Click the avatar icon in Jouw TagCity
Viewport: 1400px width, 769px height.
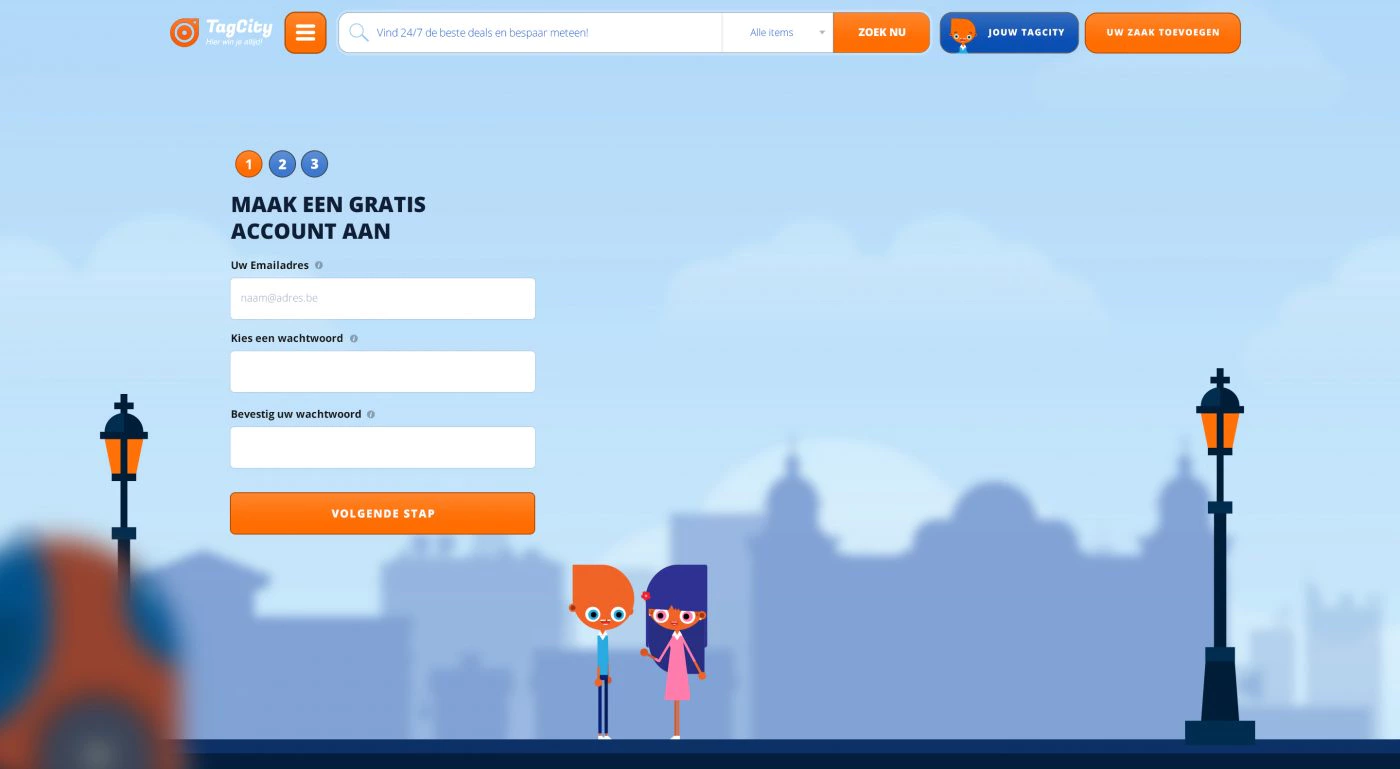coord(962,33)
